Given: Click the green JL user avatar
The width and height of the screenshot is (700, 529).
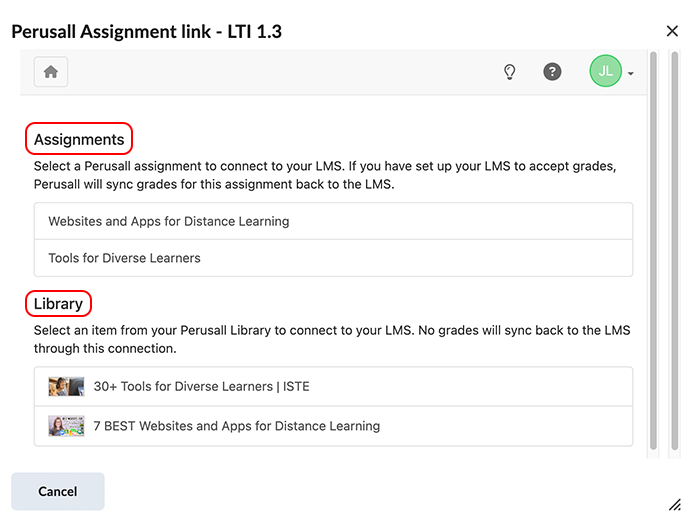Looking at the screenshot, I should (605, 72).
